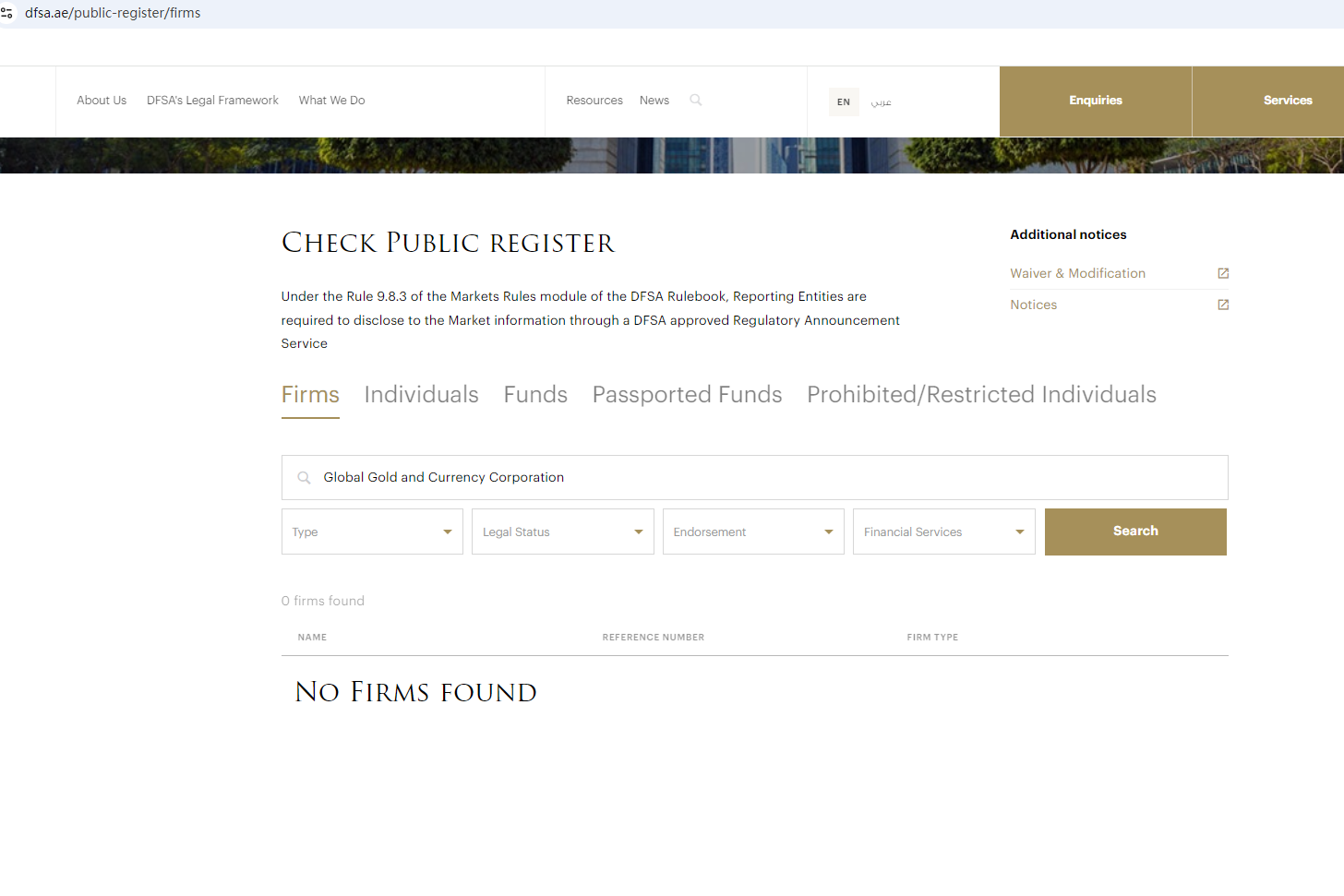Switch the site language to Arabic
The image size is (1344, 896).
coord(882,102)
